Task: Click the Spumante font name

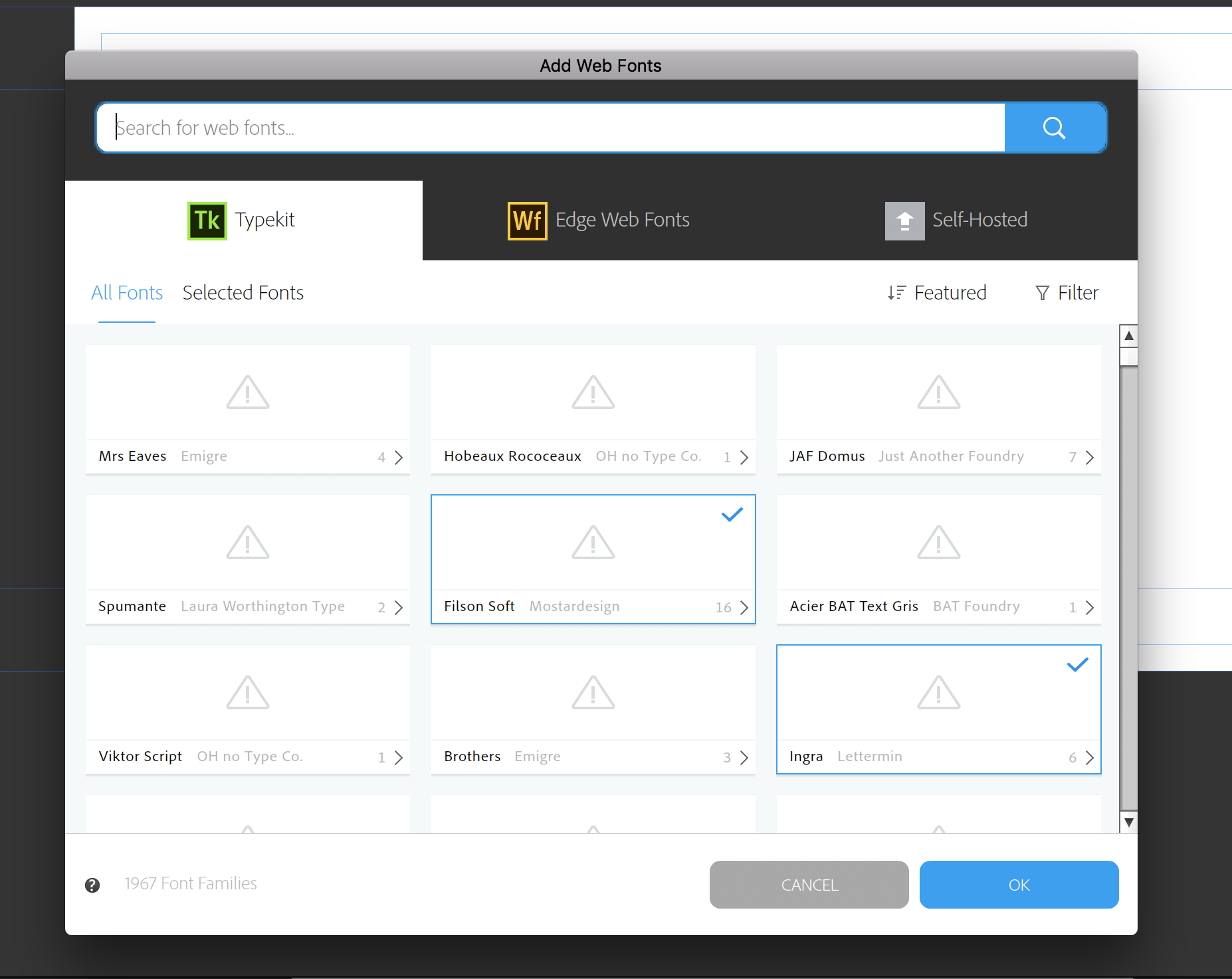Action: click(132, 606)
